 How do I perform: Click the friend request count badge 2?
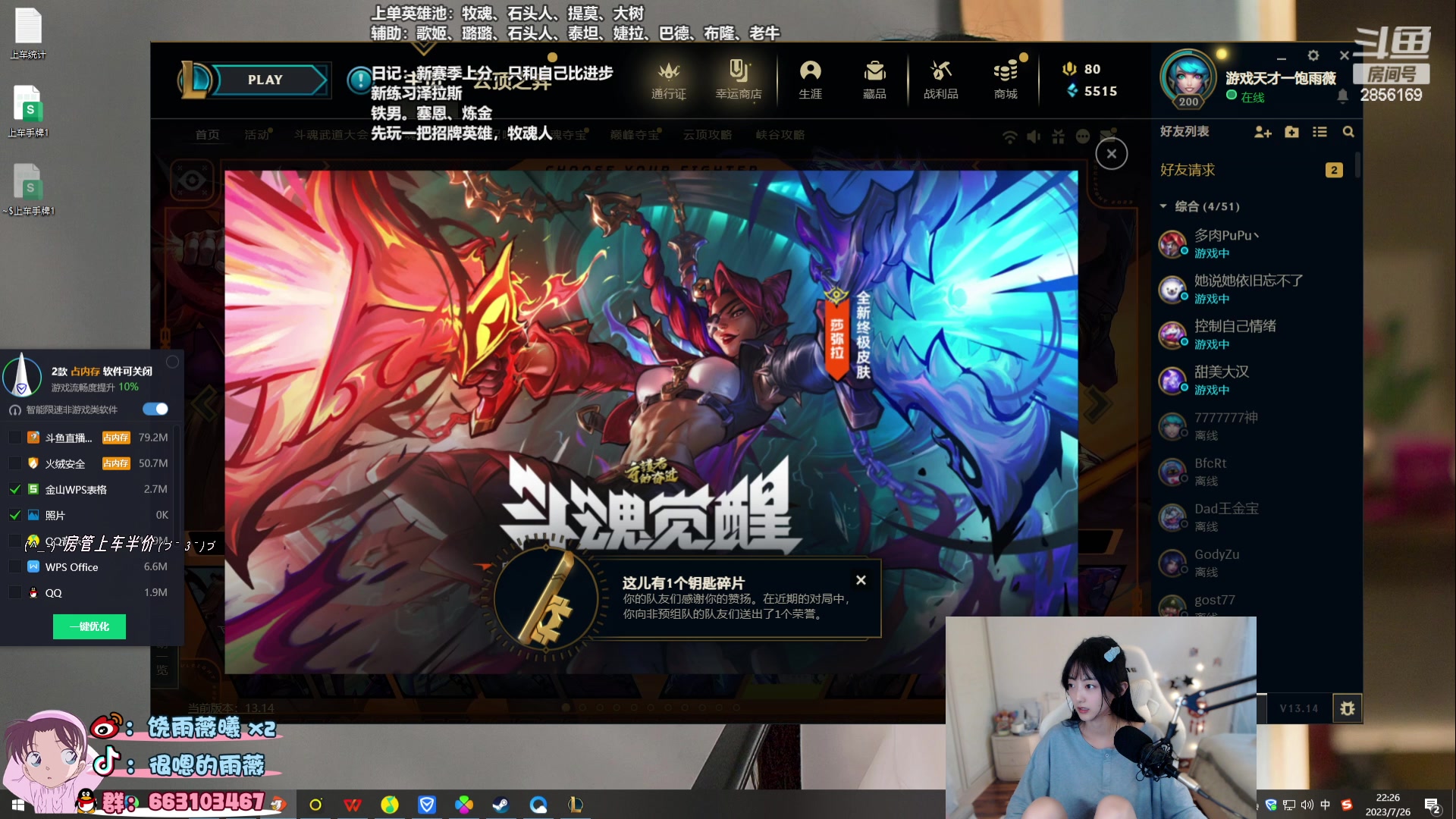[x=1334, y=170]
